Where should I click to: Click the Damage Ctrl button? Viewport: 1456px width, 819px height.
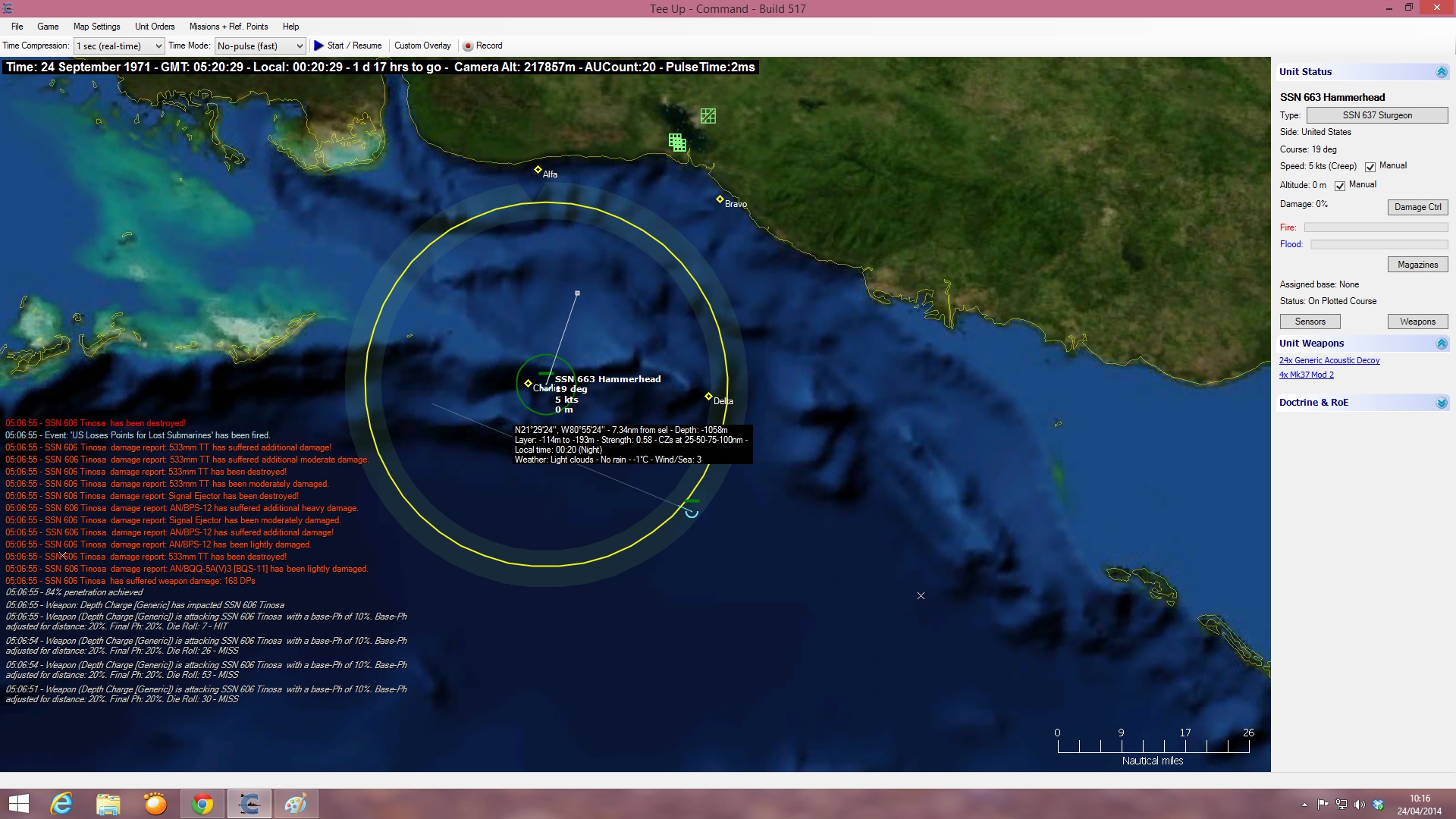[1417, 207]
